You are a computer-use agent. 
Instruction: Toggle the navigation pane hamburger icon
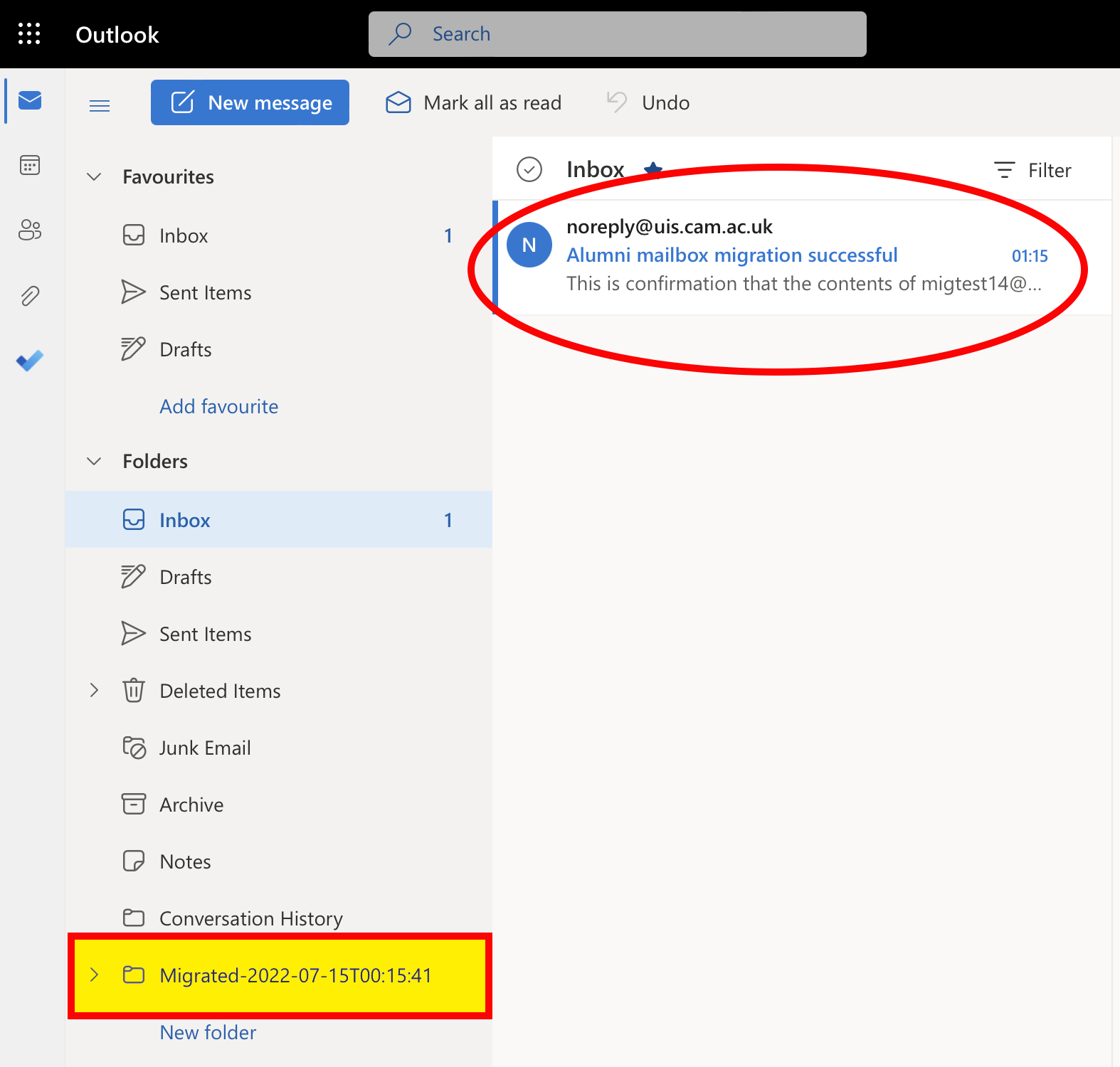[x=100, y=106]
